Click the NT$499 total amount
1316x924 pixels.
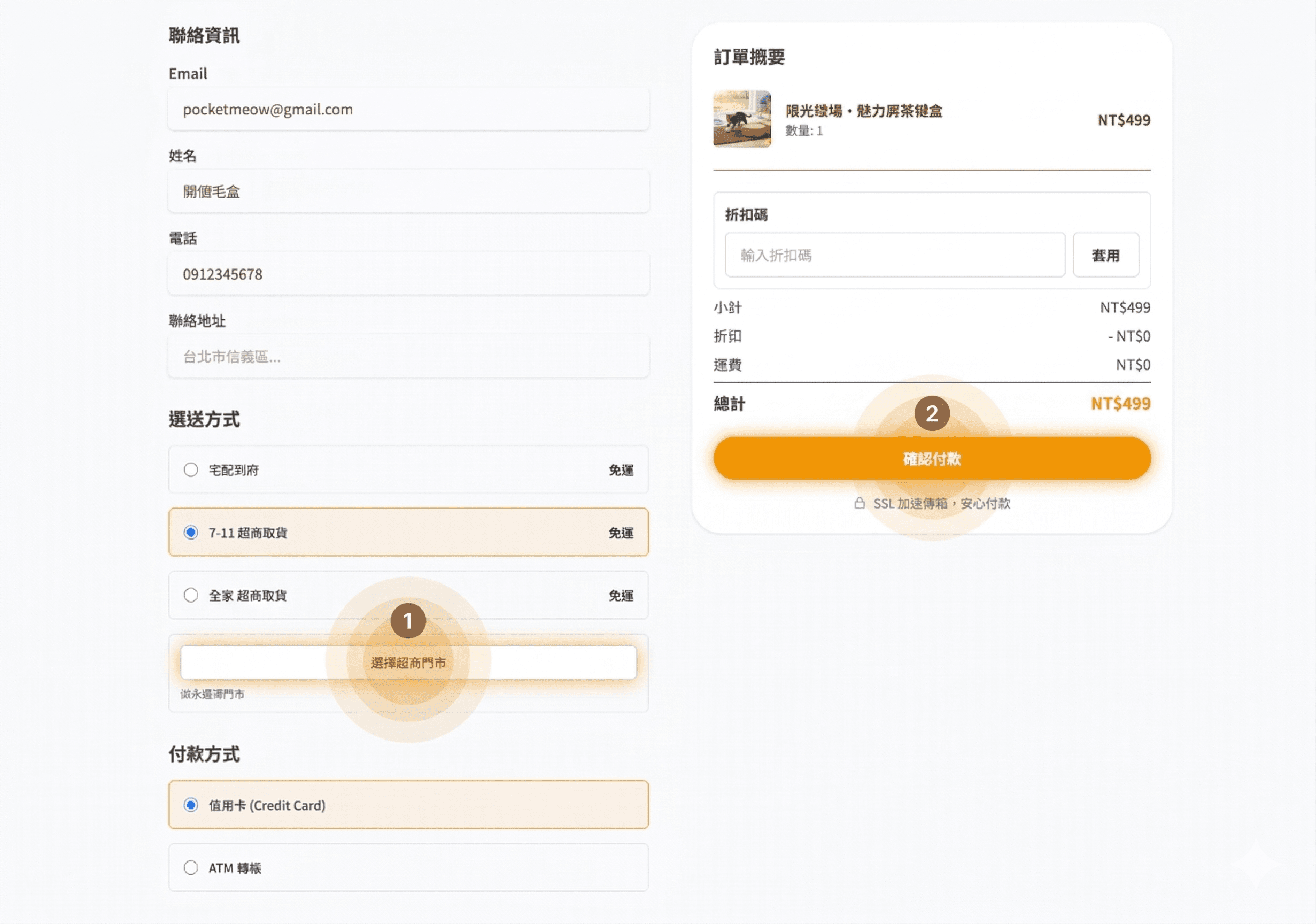click(x=1119, y=404)
